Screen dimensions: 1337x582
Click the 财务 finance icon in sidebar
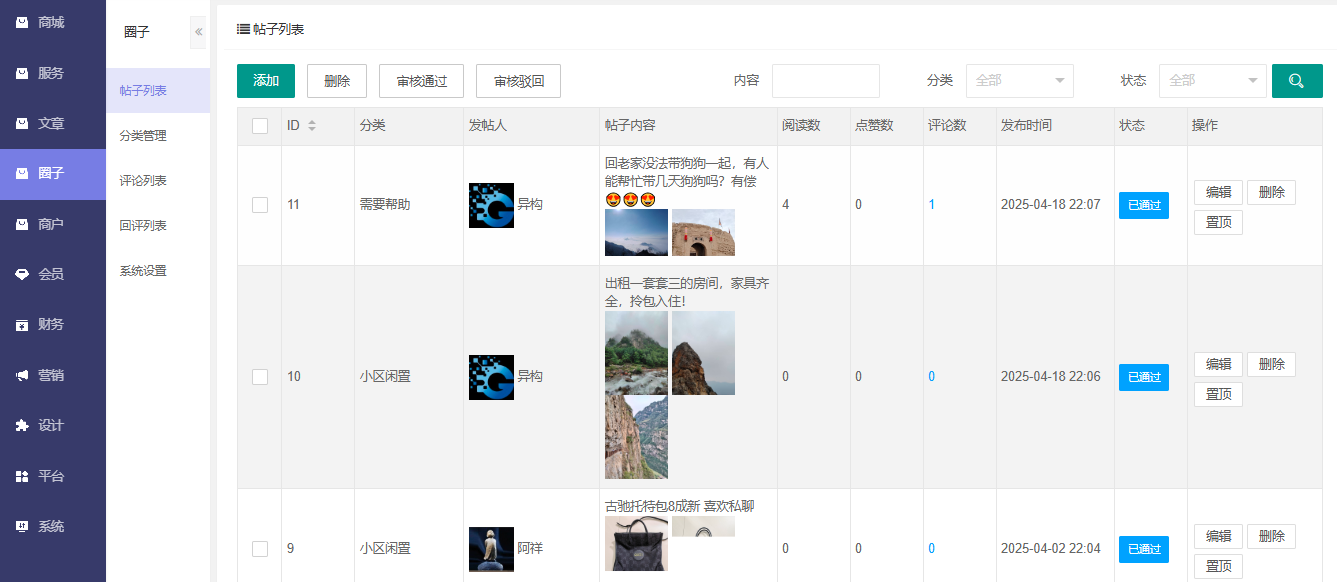click(22, 324)
